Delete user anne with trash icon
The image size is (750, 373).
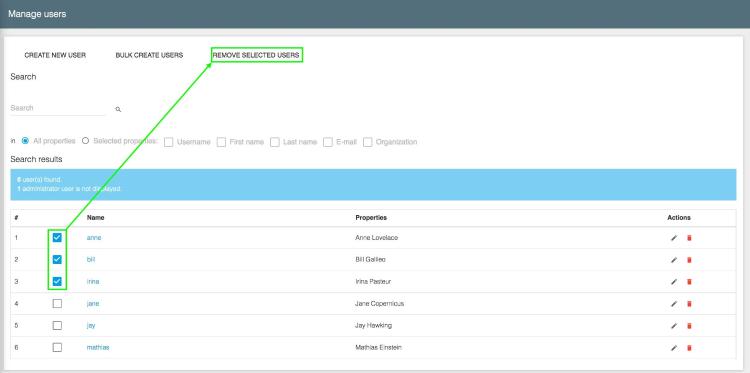pyautogui.click(x=689, y=238)
